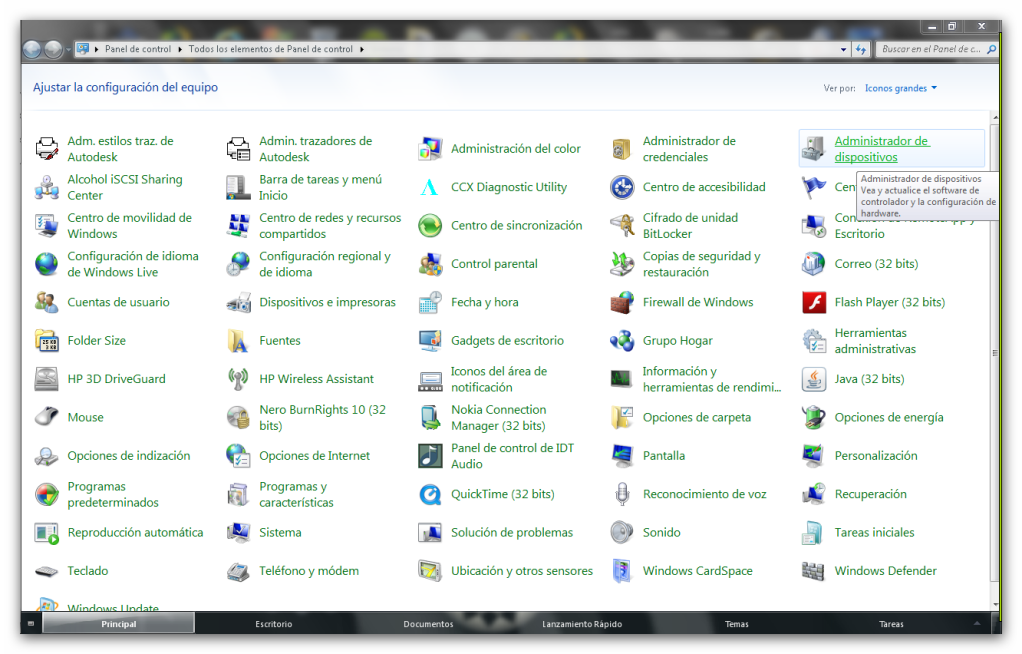The width and height of the screenshot is (1022, 654).
Task: Open the Ver por Iconos grandes dropdown
Action: tap(900, 88)
